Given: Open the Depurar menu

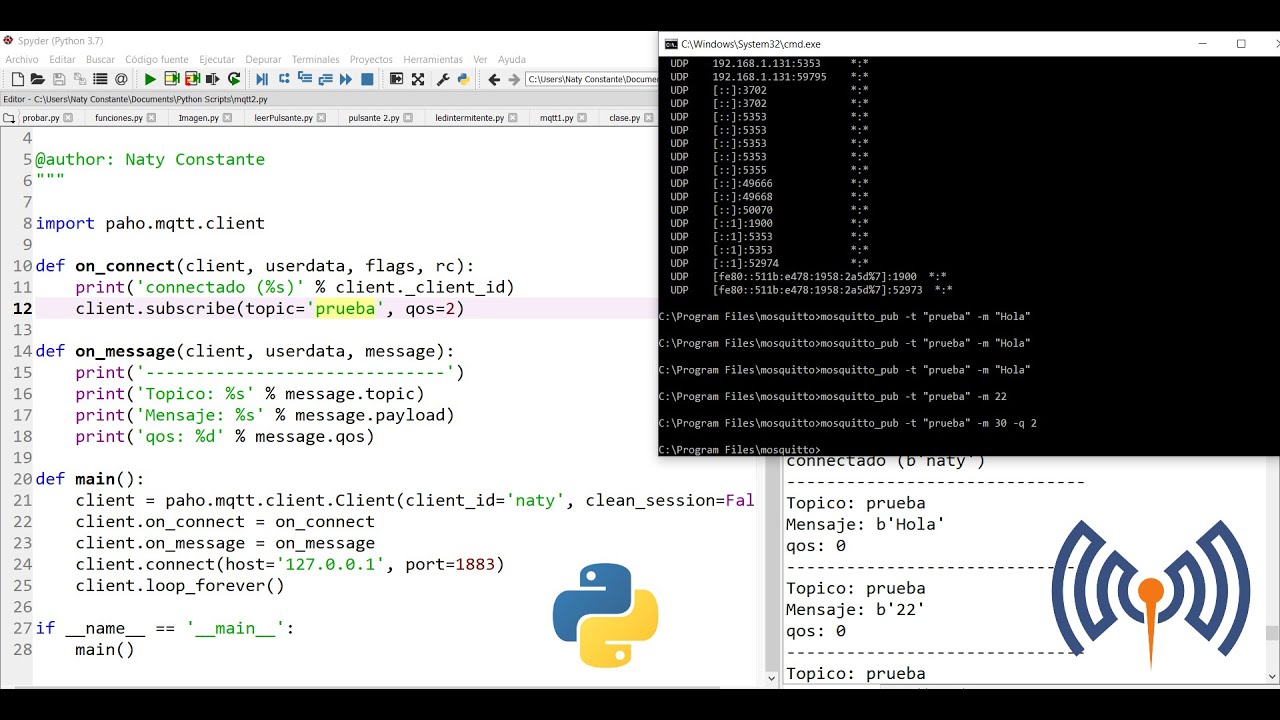Looking at the screenshot, I should coord(263,59).
